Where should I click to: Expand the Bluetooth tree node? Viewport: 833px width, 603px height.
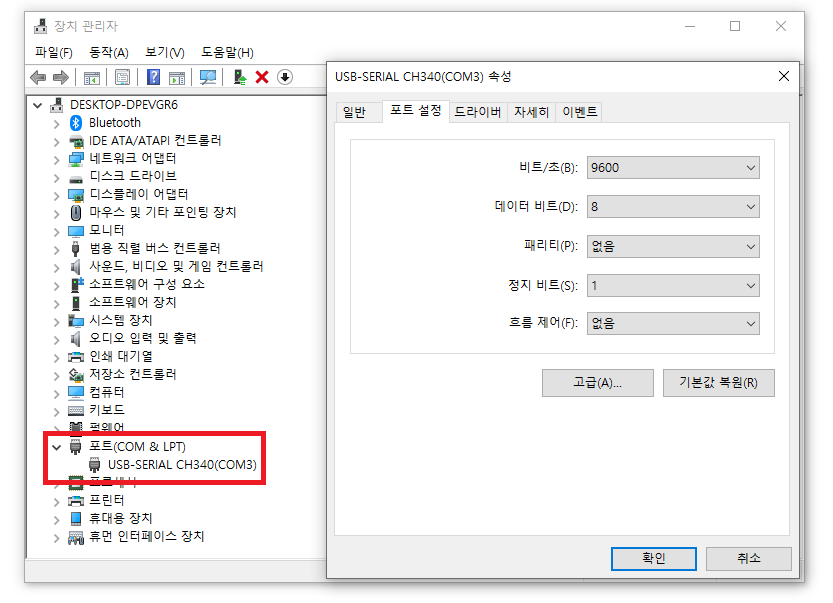click(57, 124)
